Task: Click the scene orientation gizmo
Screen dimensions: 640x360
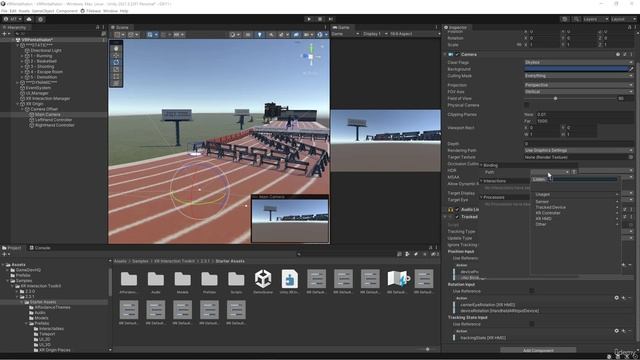Action: click(311, 57)
